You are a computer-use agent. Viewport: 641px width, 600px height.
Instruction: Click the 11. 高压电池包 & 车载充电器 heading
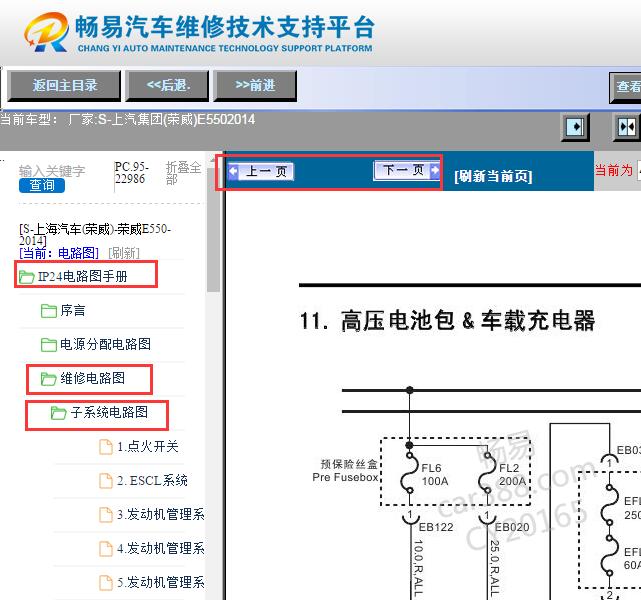point(447,320)
